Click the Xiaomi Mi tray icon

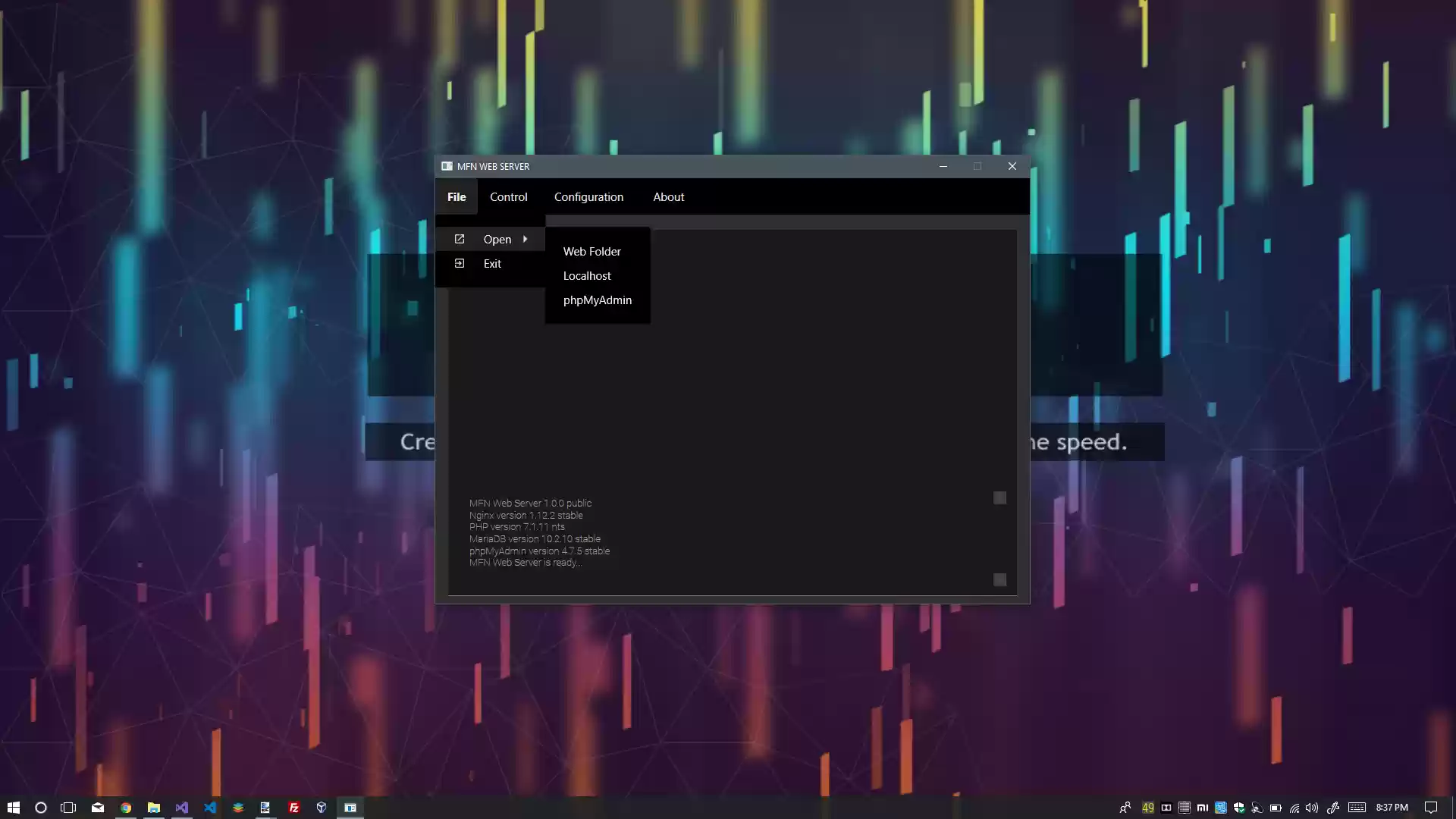point(1203,808)
